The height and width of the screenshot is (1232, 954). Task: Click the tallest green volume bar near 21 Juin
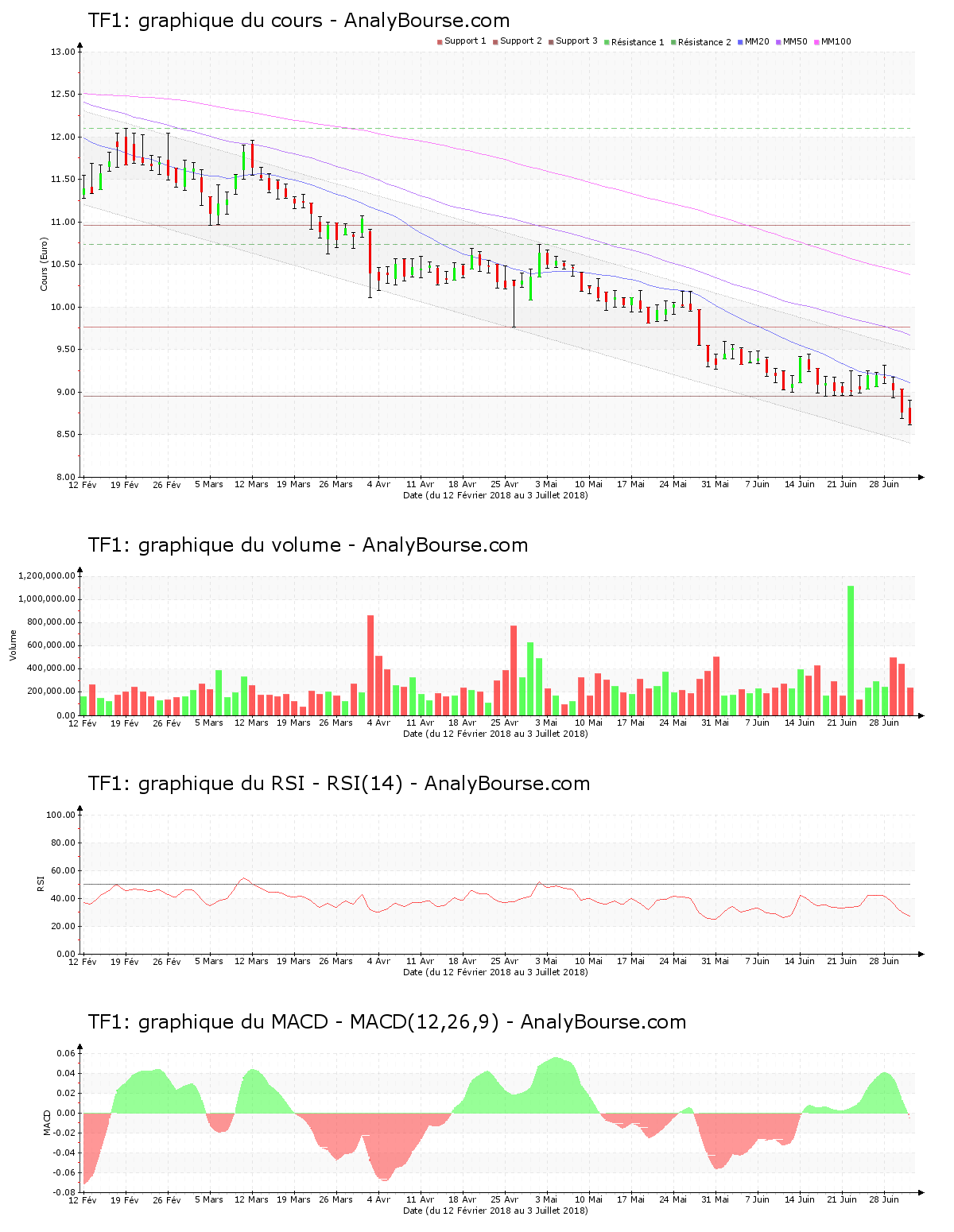(x=851, y=650)
